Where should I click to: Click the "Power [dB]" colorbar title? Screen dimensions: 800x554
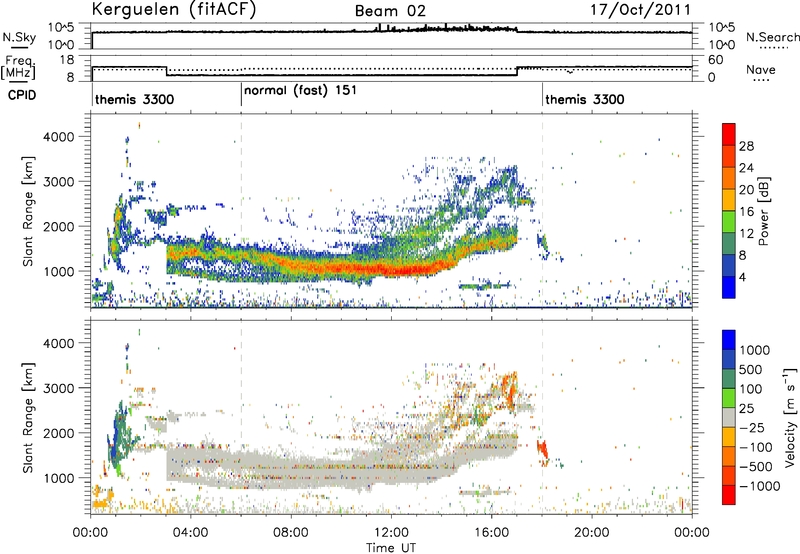[763, 211]
